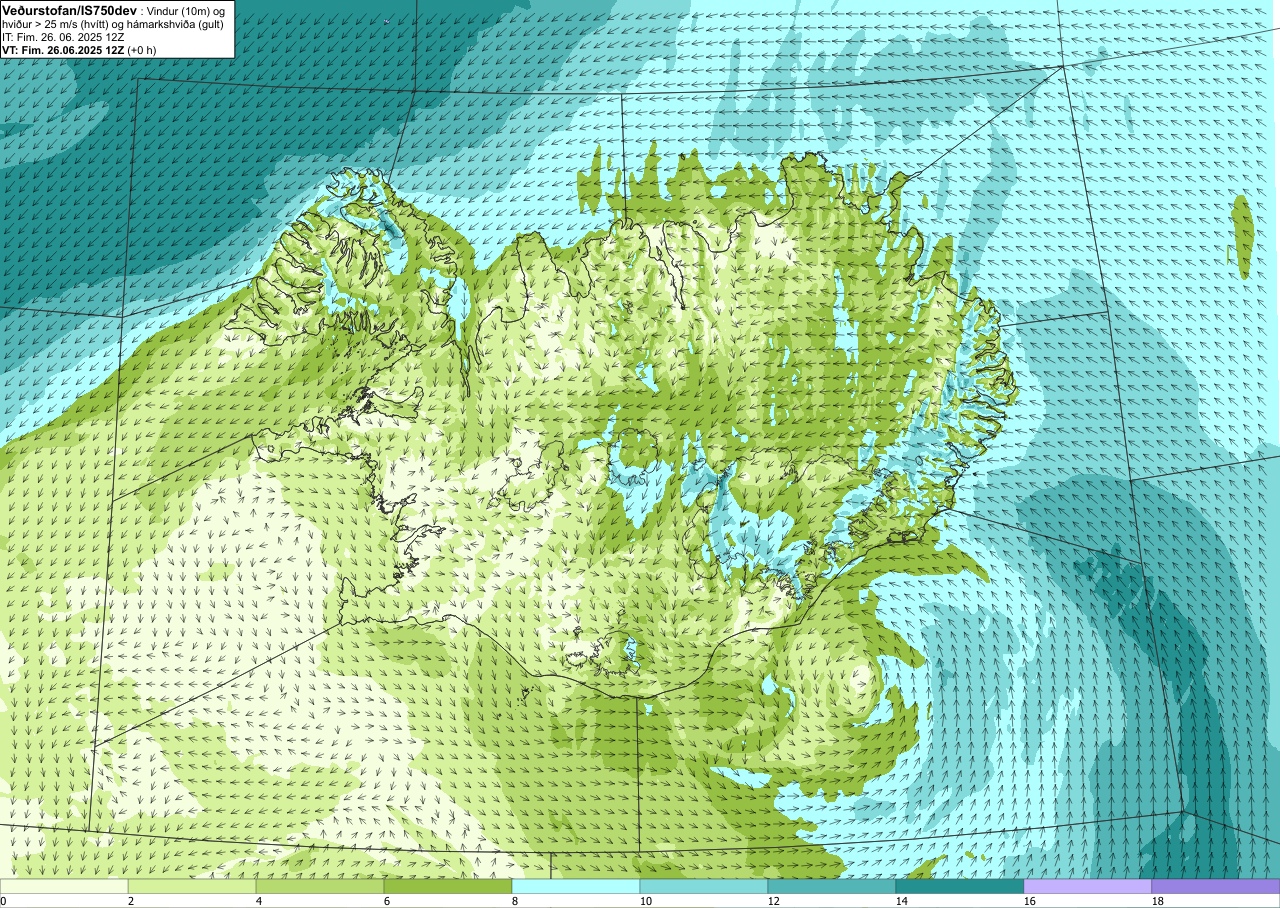The width and height of the screenshot is (1280, 908).
Task: Click the 'VT: Fim. 26.06.2025 12Z (+0 h)' line
Action: click(79, 50)
